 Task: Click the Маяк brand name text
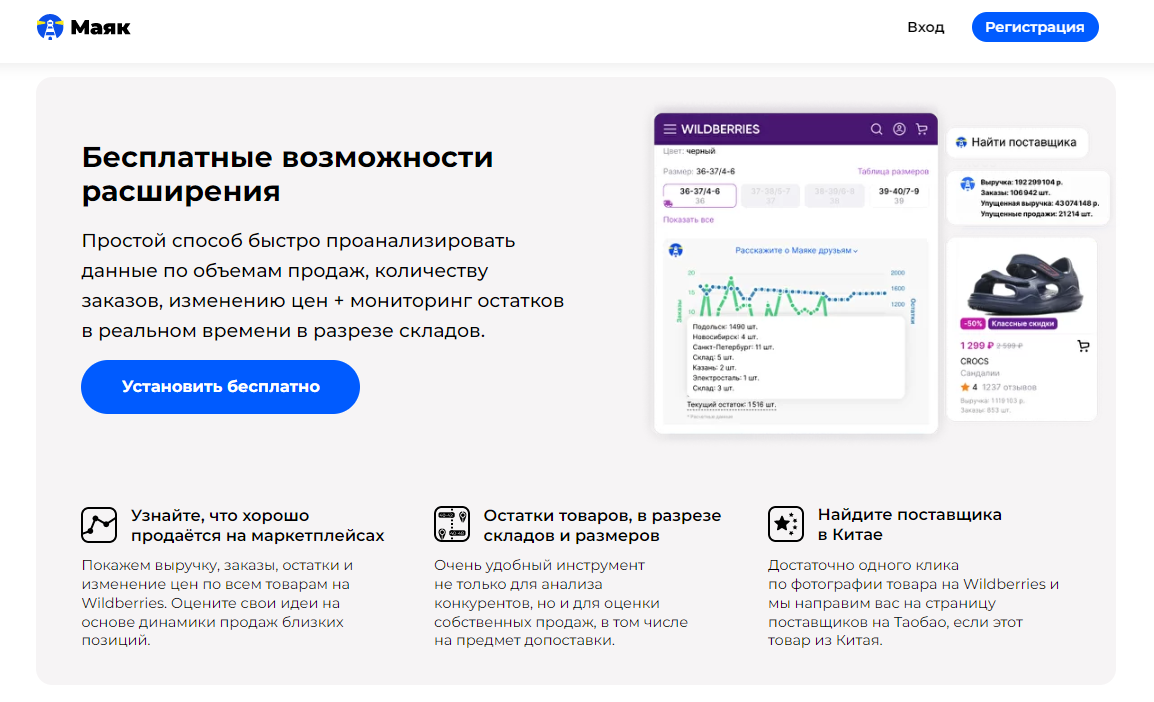point(100,28)
